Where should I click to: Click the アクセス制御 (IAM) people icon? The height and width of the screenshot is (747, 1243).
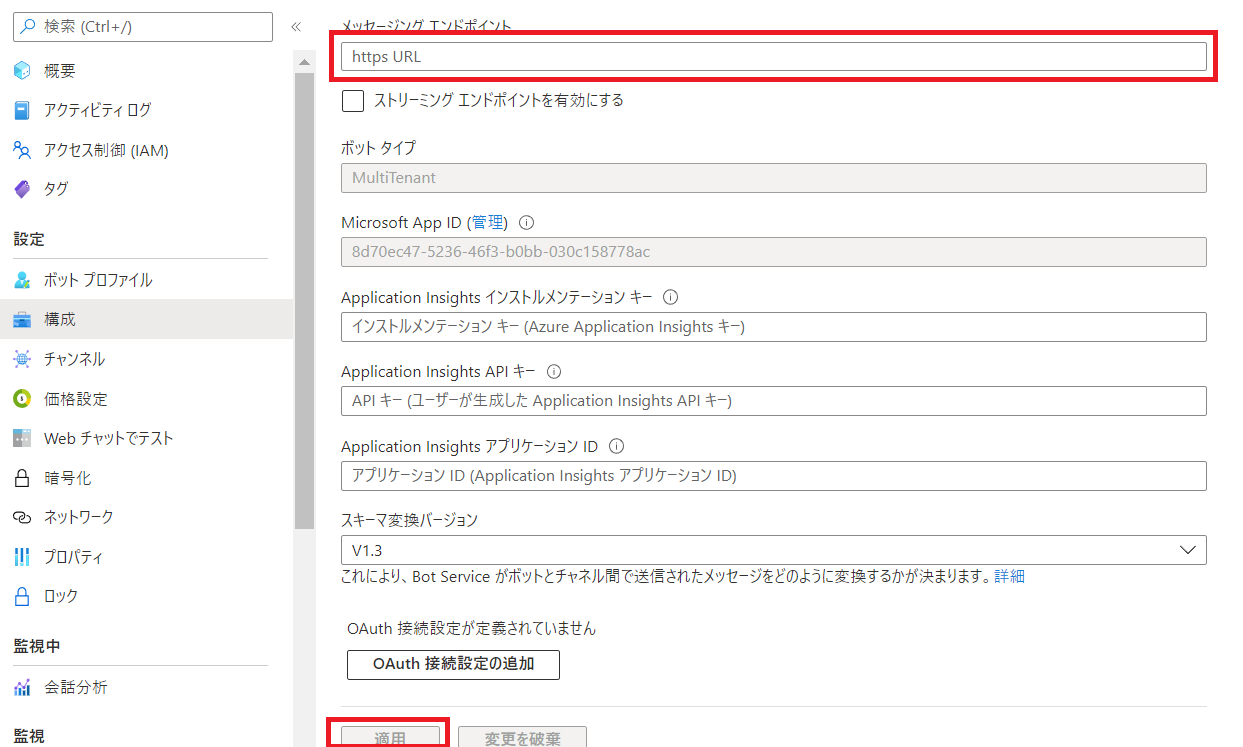point(22,150)
